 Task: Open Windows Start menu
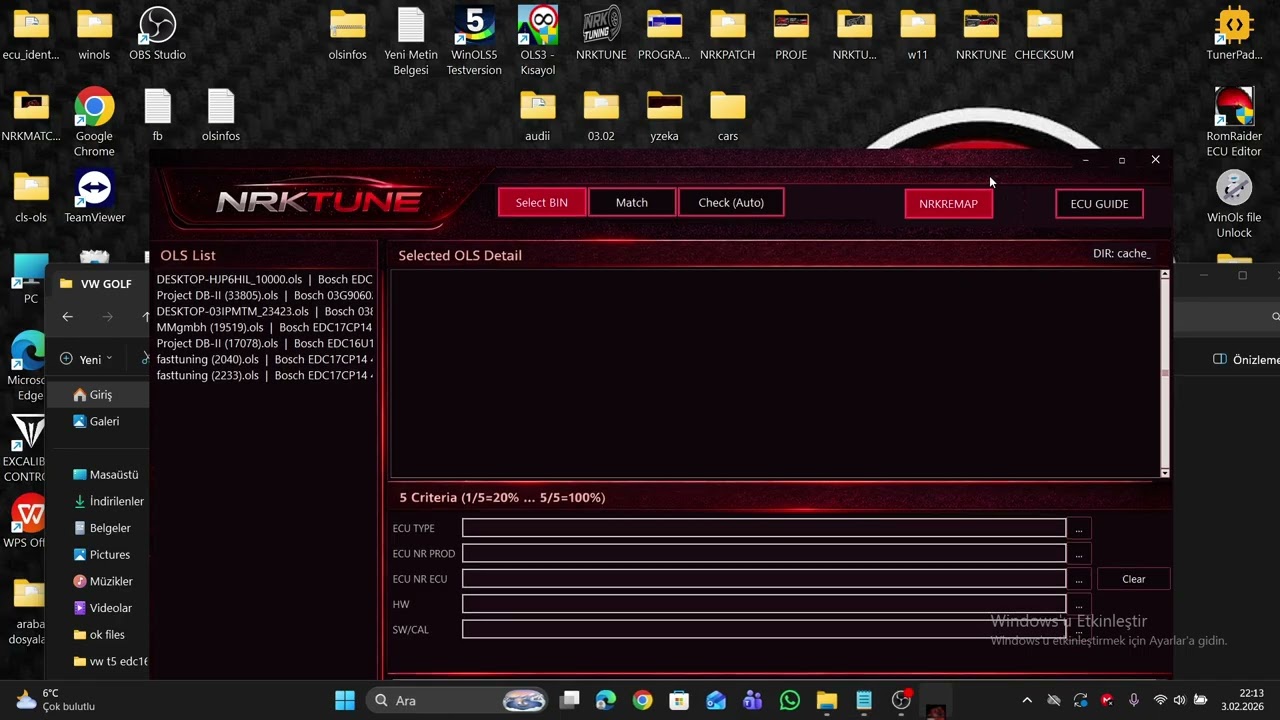tap(345, 700)
